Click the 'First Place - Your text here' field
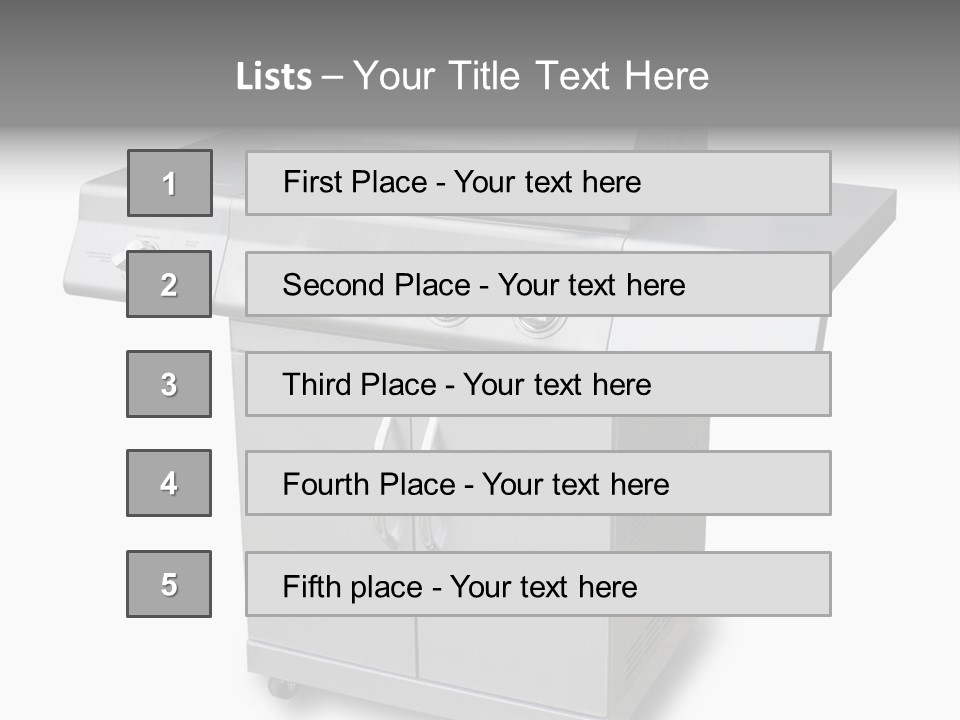 (x=538, y=183)
